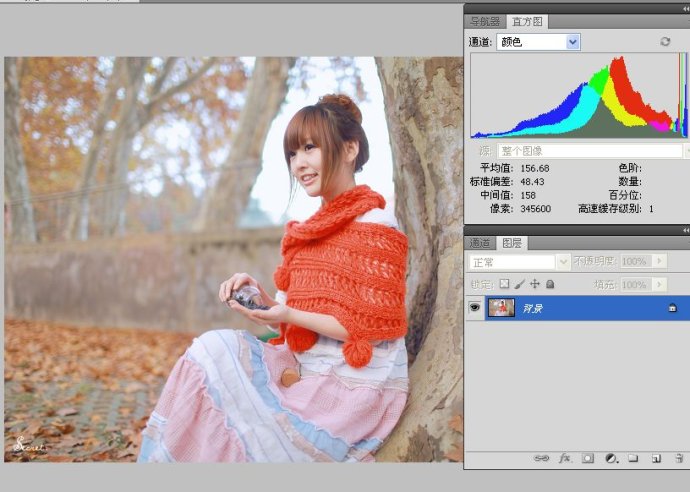Toggle lock all for the layer
This screenshot has height=492, width=690.
point(550,284)
